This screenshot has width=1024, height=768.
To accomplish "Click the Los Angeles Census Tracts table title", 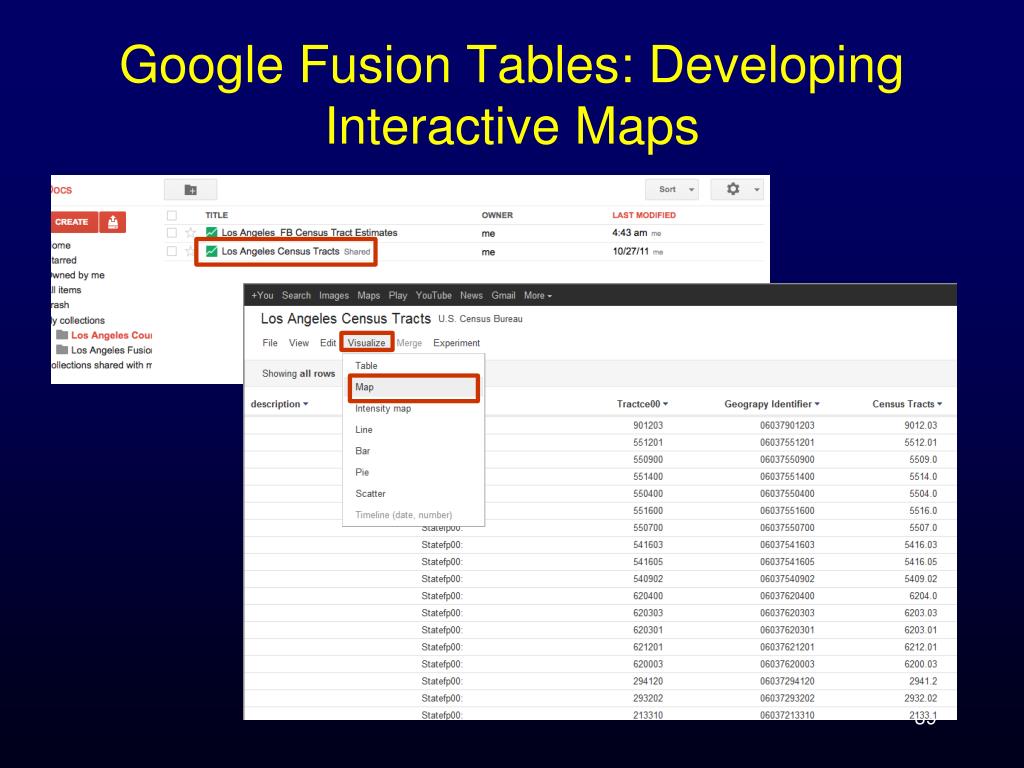I will click(x=345, y=319).
